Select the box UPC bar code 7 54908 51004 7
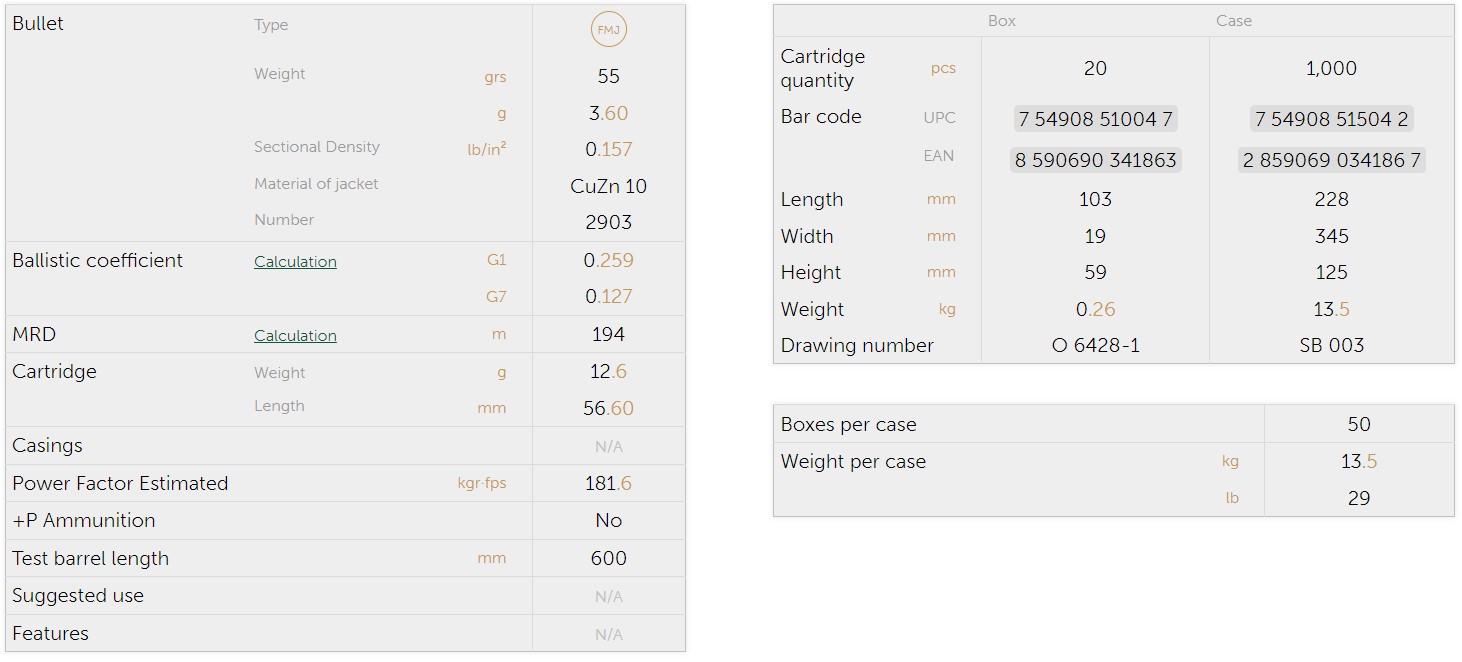1462x662 pixels. 1095,119
